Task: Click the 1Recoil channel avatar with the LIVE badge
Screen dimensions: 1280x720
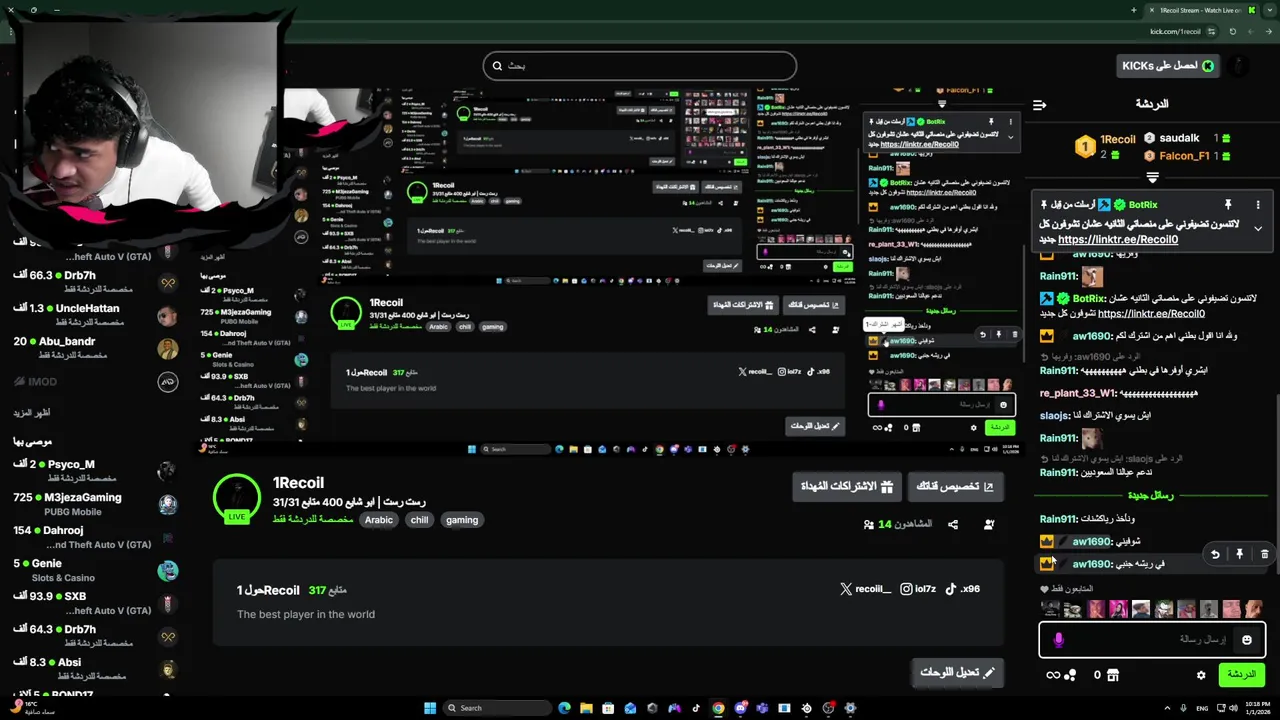Action: (x=237, y=498)
